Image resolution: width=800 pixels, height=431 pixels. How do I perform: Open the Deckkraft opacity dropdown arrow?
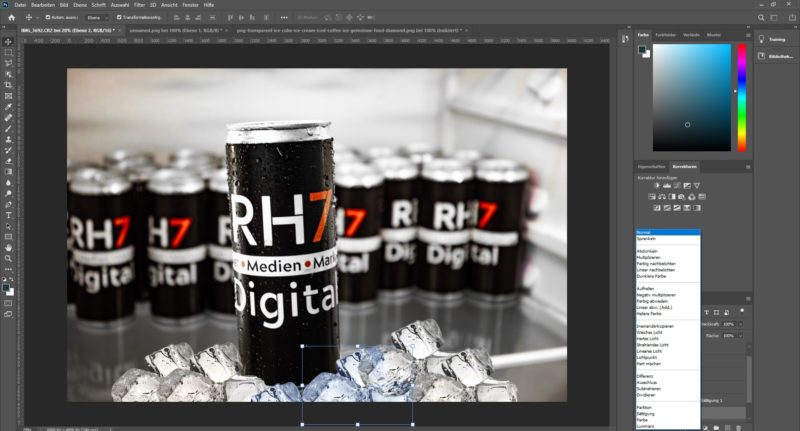[x=740, y=324]
